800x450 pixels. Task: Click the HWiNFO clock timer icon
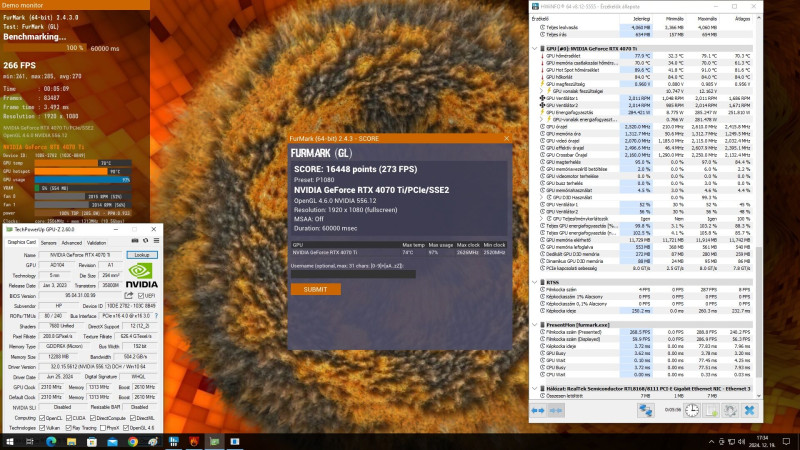pos(692,410)
